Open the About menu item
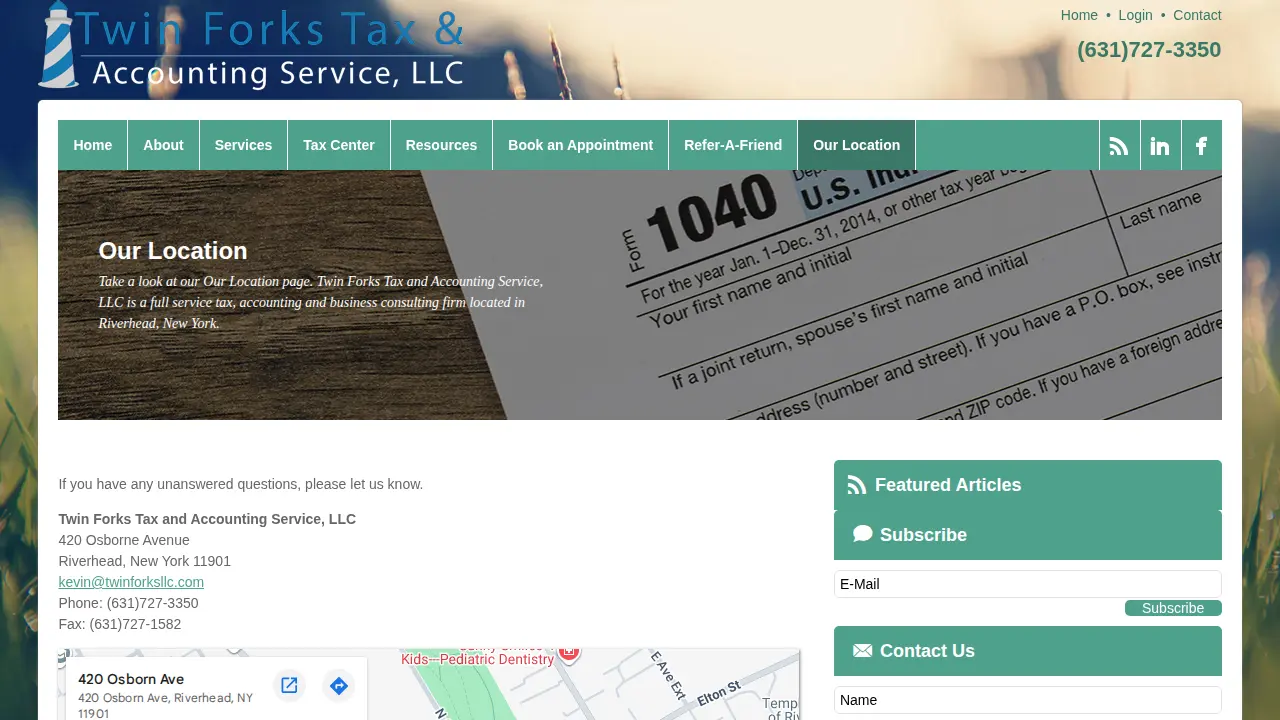This screenshot has width=1280, height=720. (163, 145)
